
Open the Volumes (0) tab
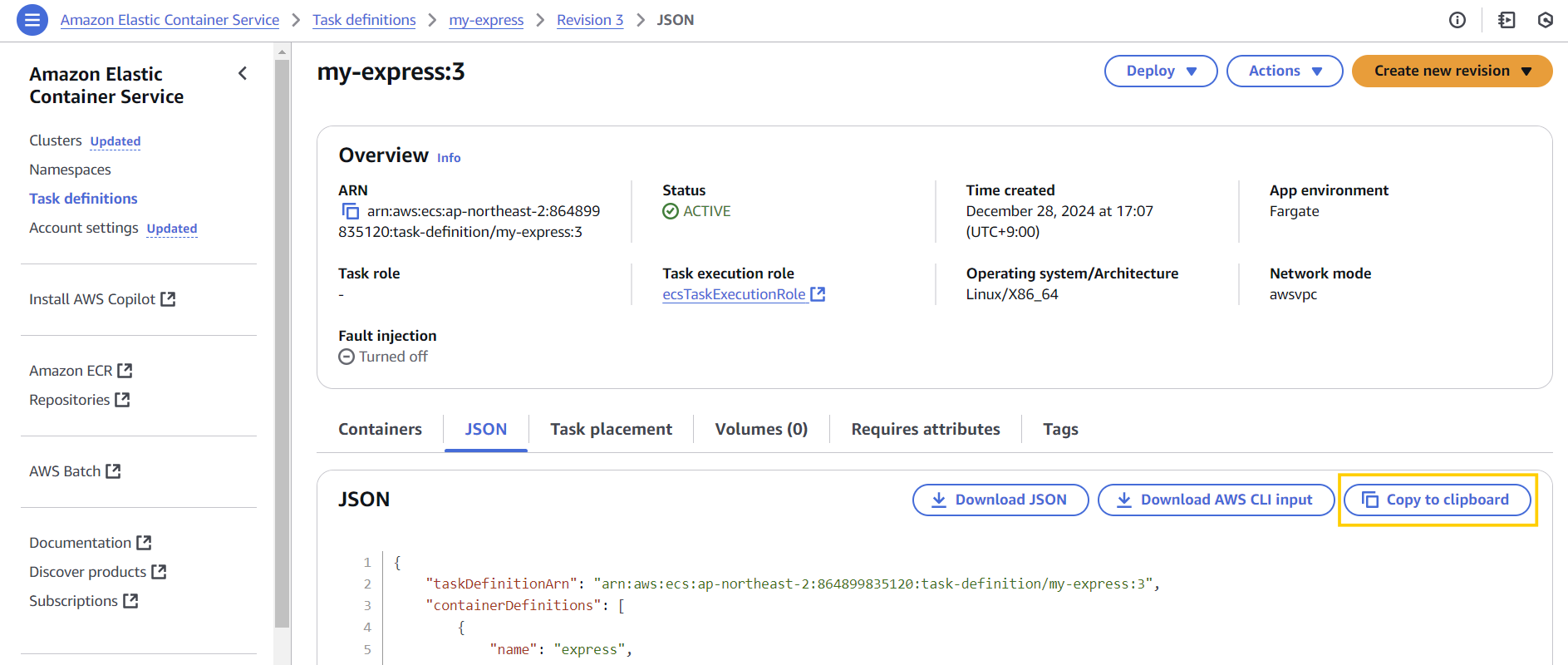click(x=761, y=429)
